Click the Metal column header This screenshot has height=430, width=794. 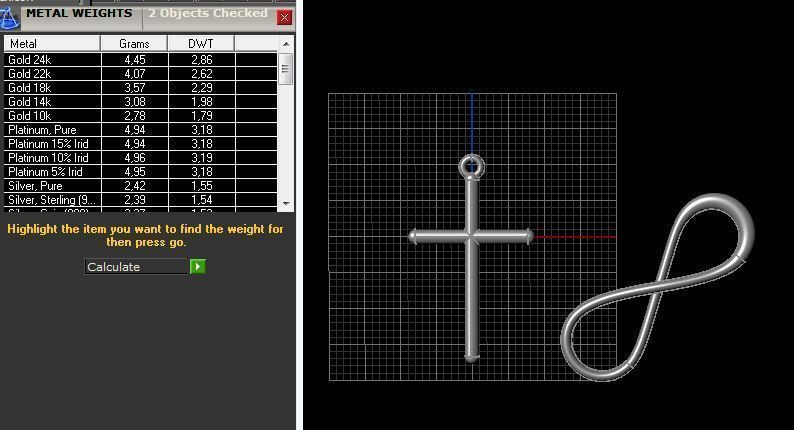52,44
